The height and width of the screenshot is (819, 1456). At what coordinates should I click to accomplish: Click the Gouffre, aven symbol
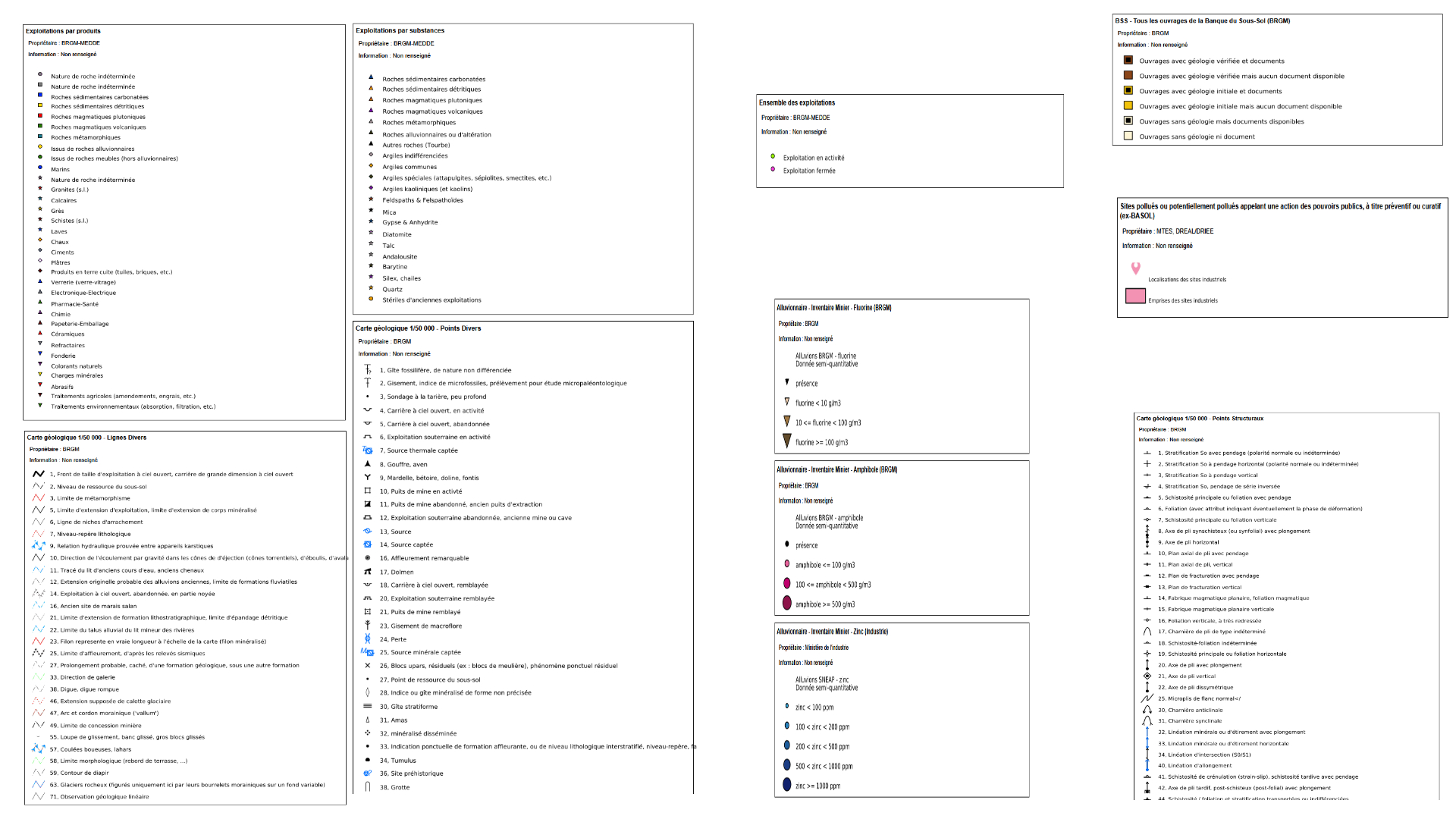coord(368,464)
